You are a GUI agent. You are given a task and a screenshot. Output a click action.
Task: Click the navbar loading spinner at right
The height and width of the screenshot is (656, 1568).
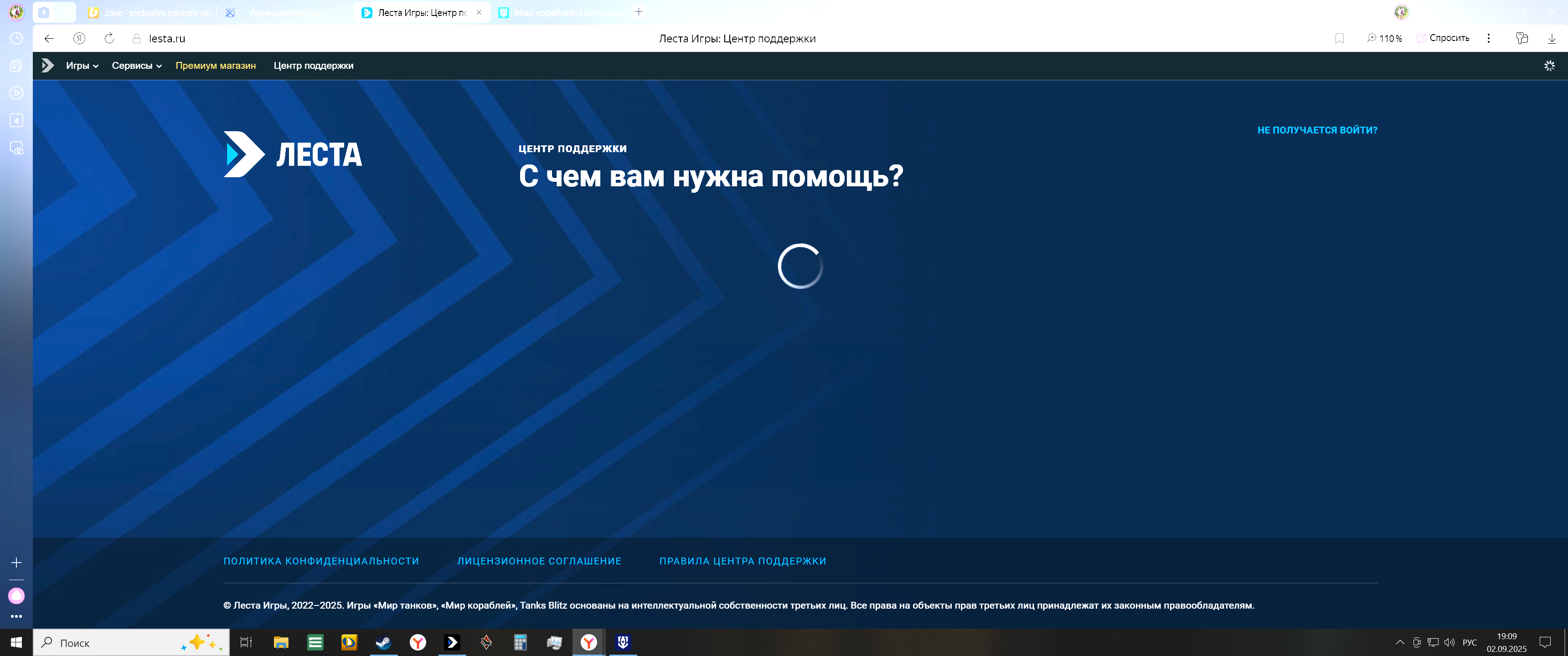pos(1549,66)
